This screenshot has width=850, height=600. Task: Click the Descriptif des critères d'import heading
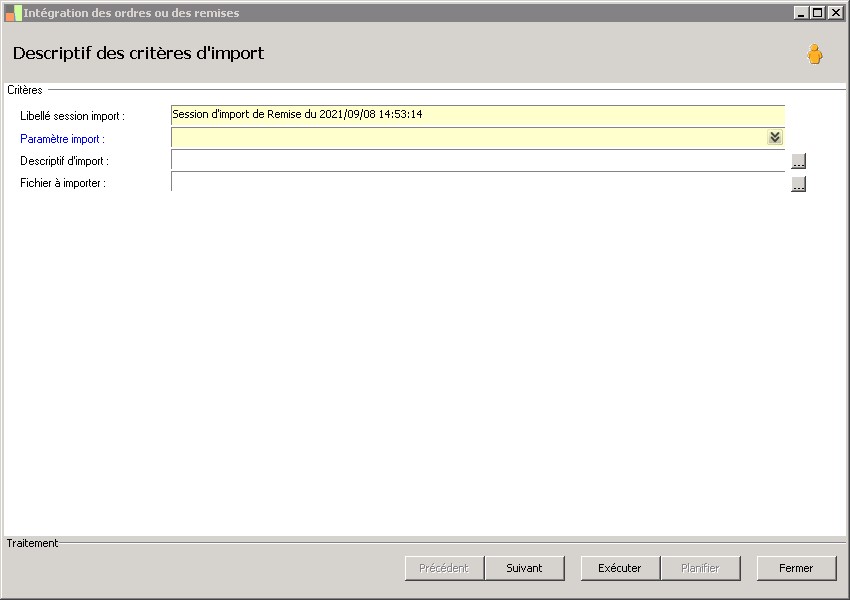pyautogui.click(x=138, y=53)
